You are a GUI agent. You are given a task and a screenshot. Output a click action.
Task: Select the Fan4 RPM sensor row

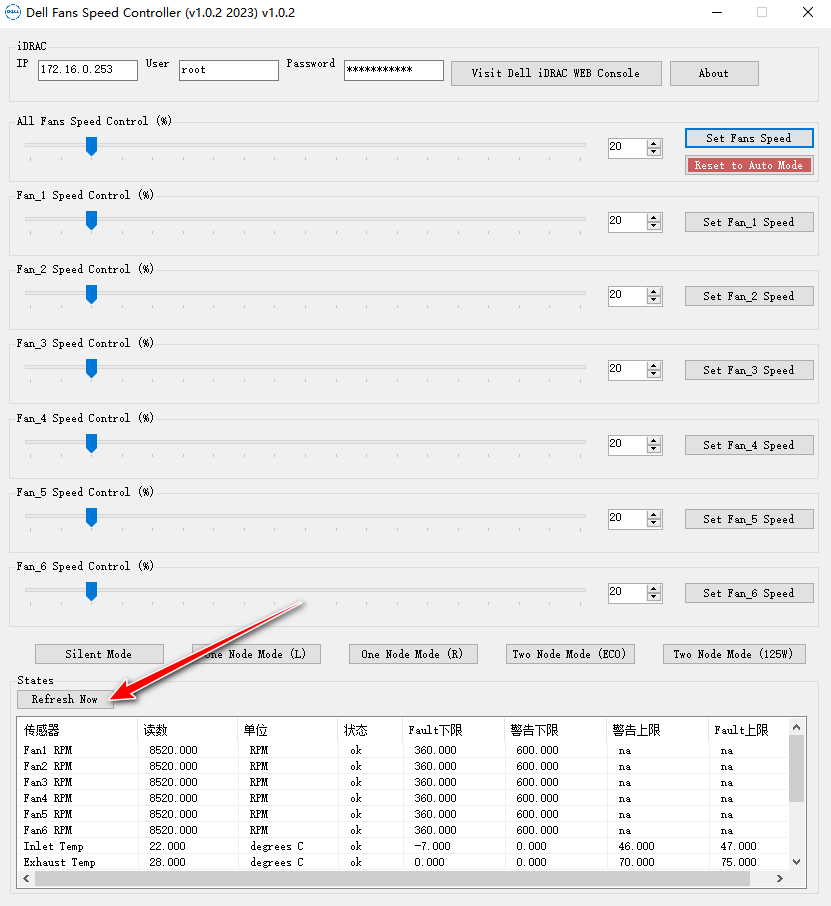tap(403, 798)
